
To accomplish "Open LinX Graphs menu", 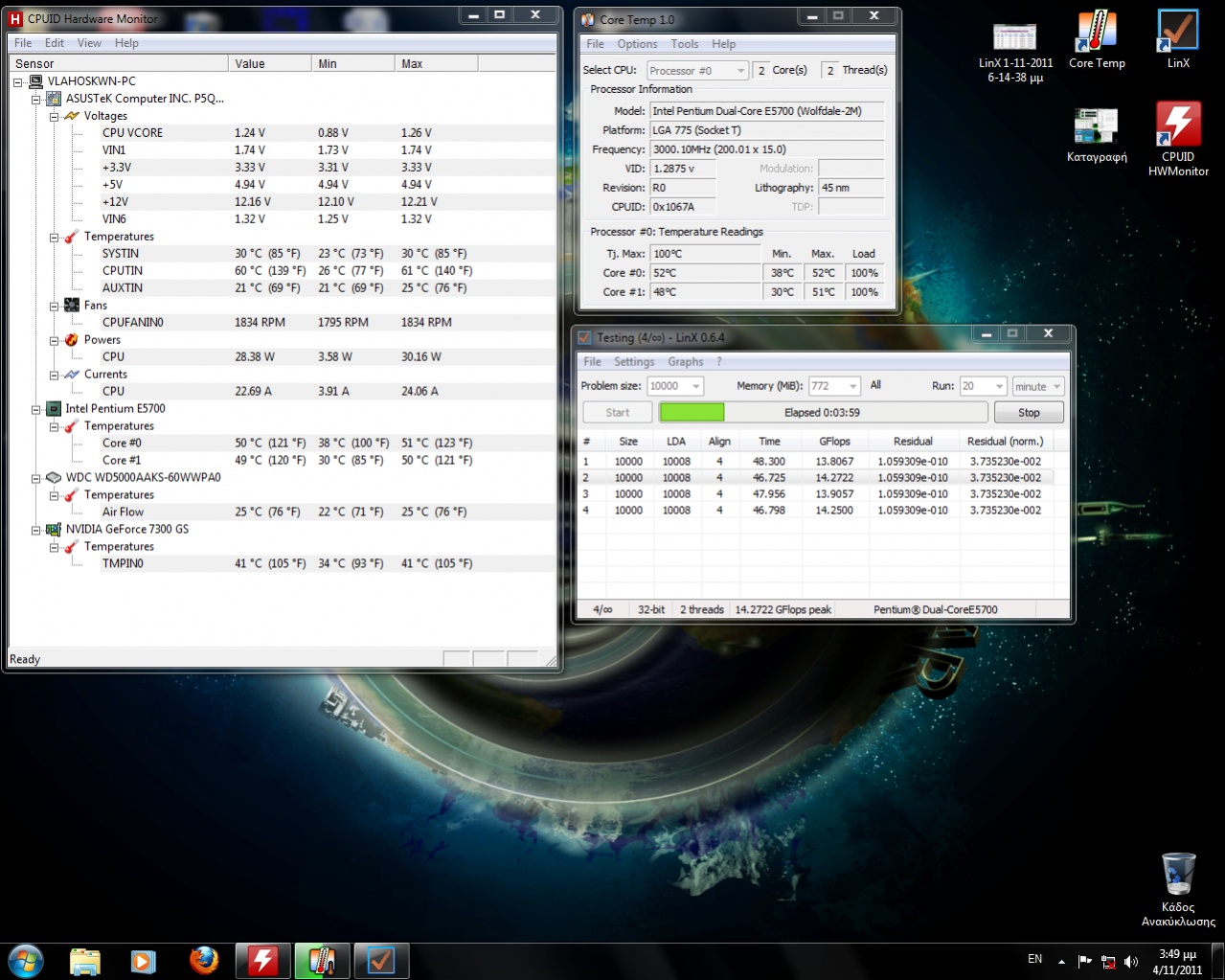I will (x=686, y=362).
